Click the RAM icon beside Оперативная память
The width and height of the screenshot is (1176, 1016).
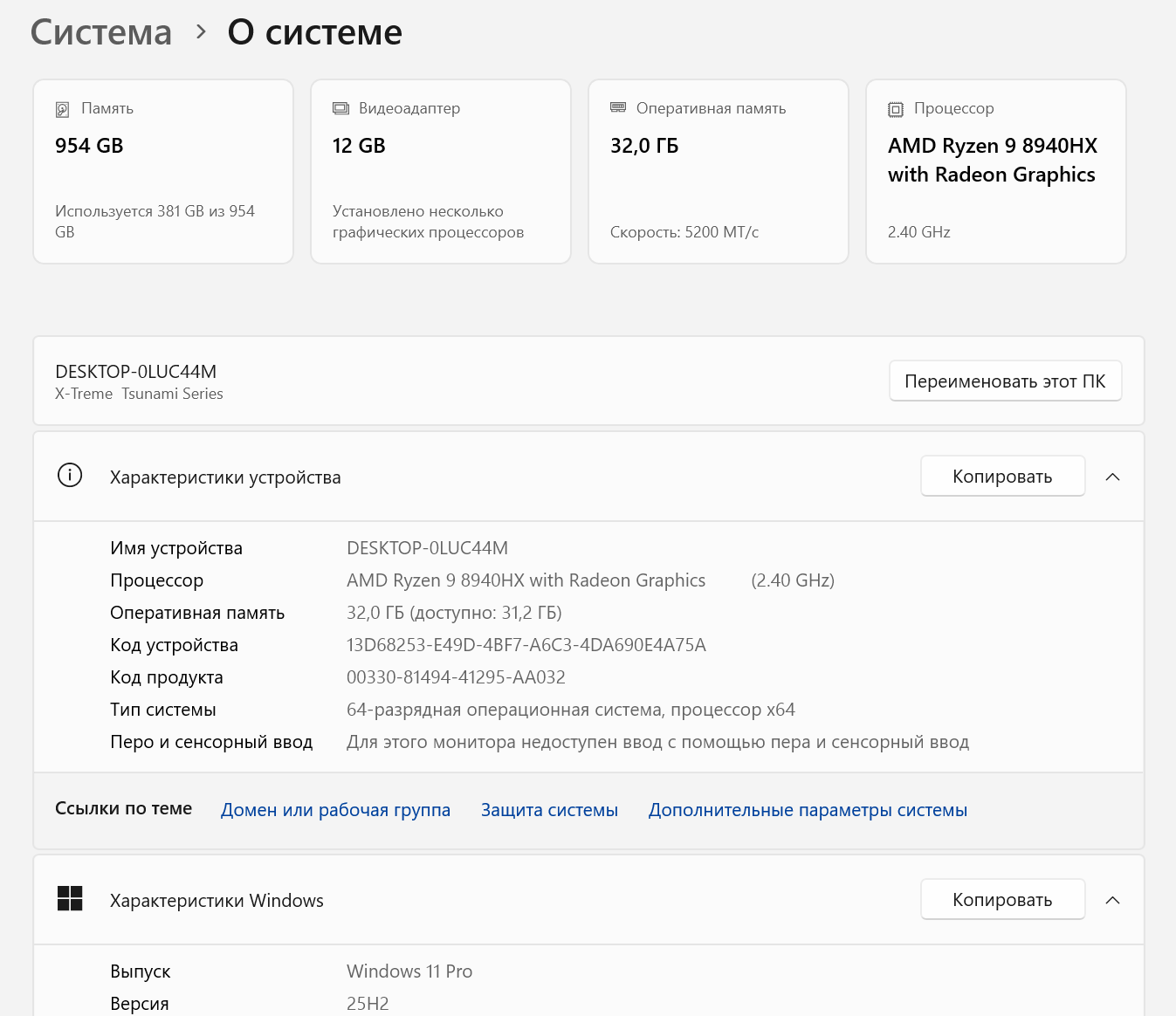[618, 107]
